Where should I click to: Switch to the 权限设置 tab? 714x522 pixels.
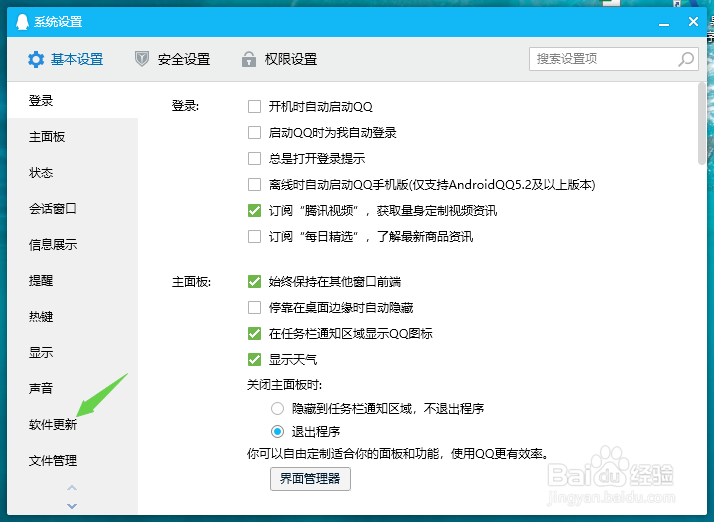click(x=280, y=59)
